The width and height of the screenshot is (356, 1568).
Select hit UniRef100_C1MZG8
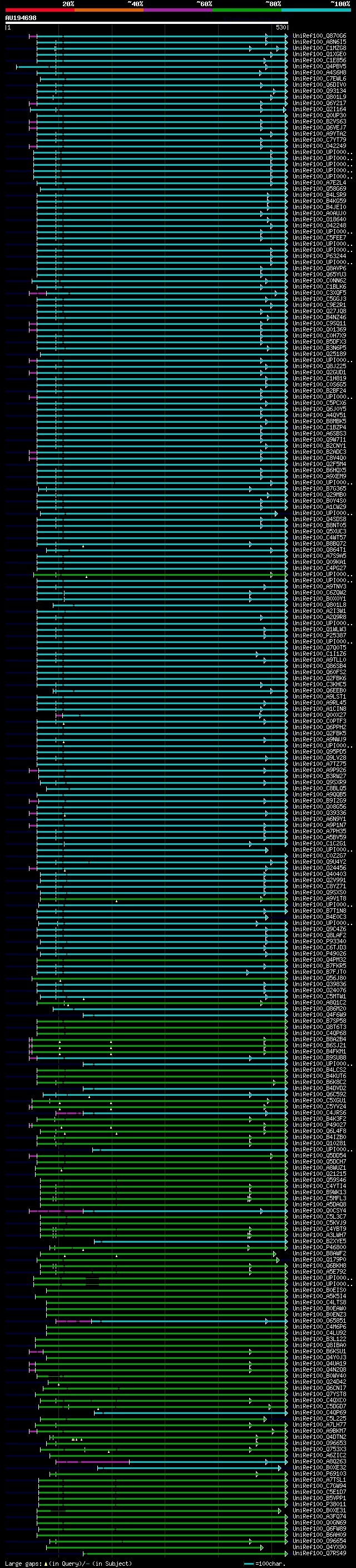(319, 48)
